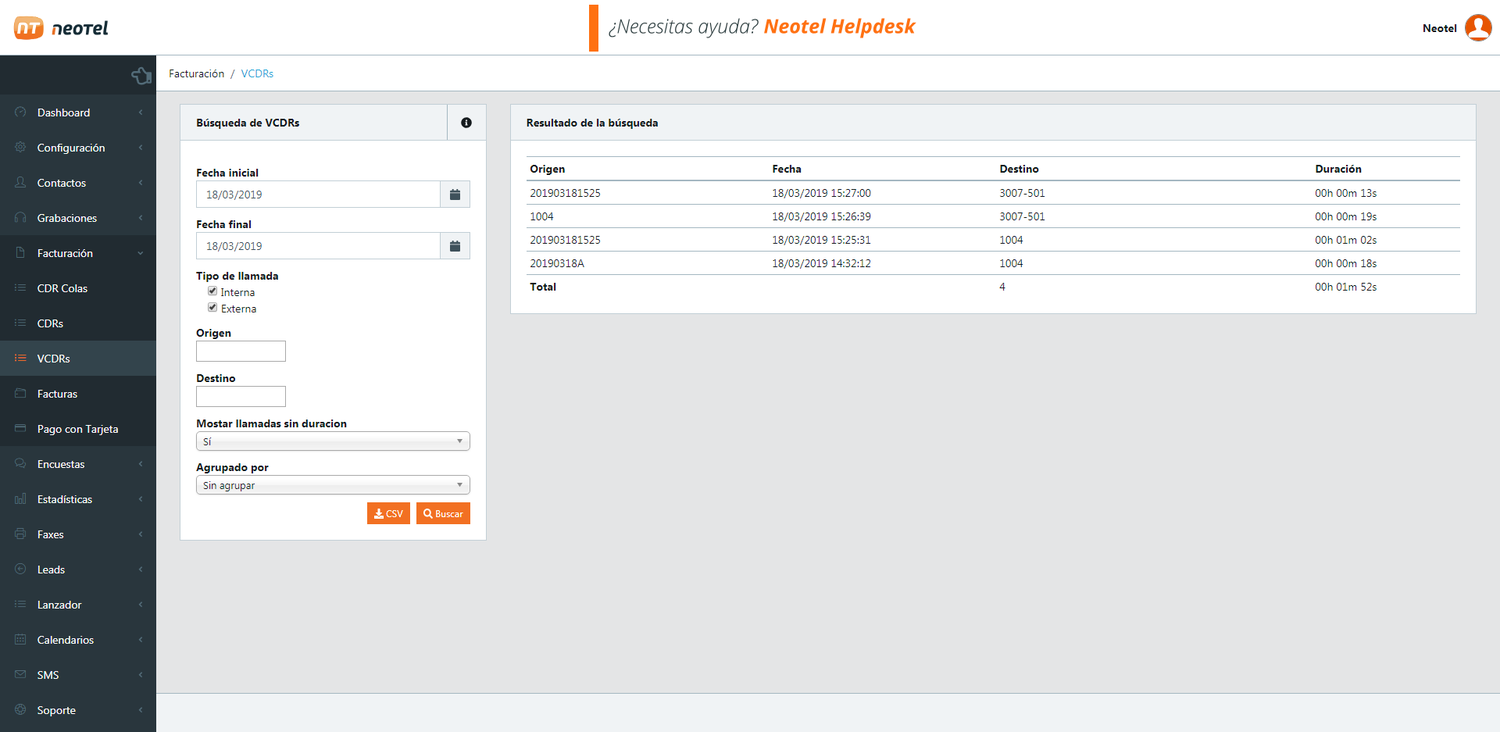Image resolution: width=1500 pixels, height=732 pixels.
Task: Open the Agrupado por dropdown
Action: 332,485
